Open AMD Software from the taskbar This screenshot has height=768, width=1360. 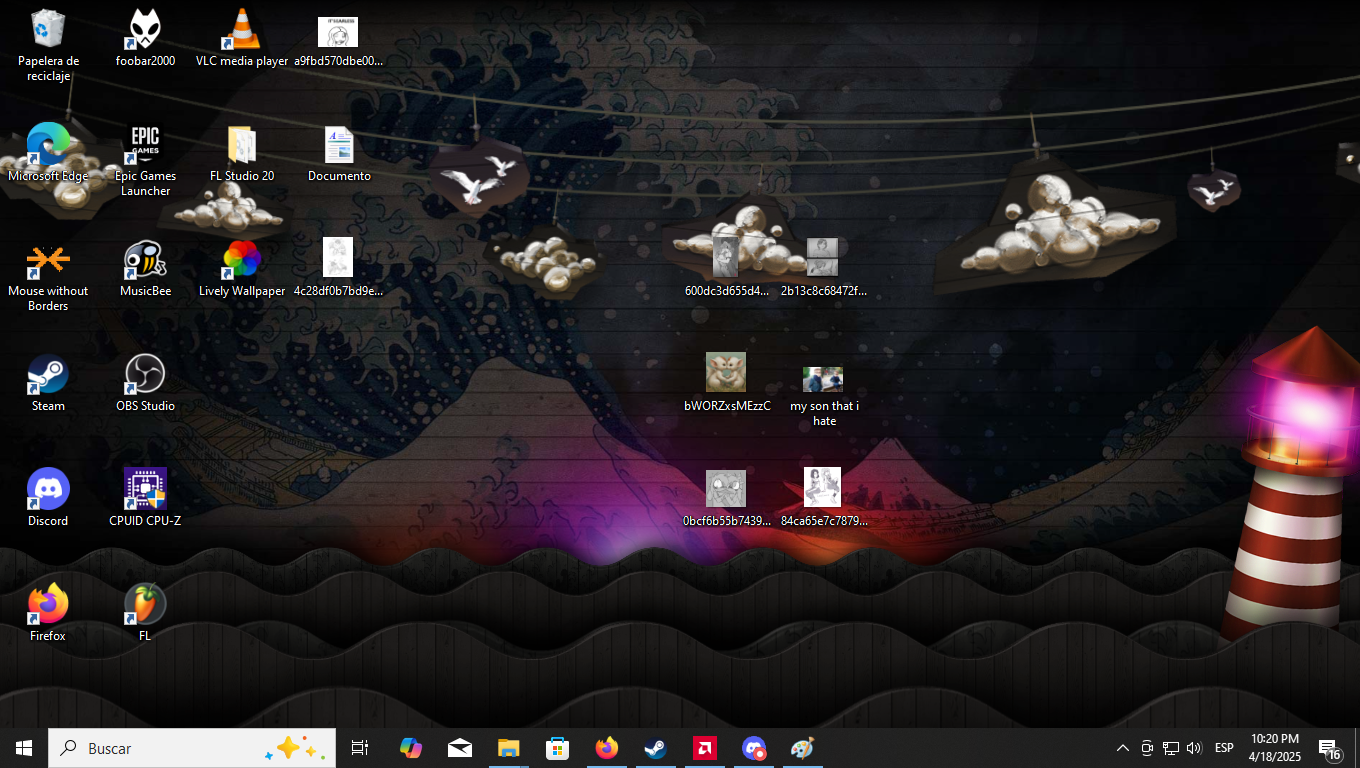705,748
